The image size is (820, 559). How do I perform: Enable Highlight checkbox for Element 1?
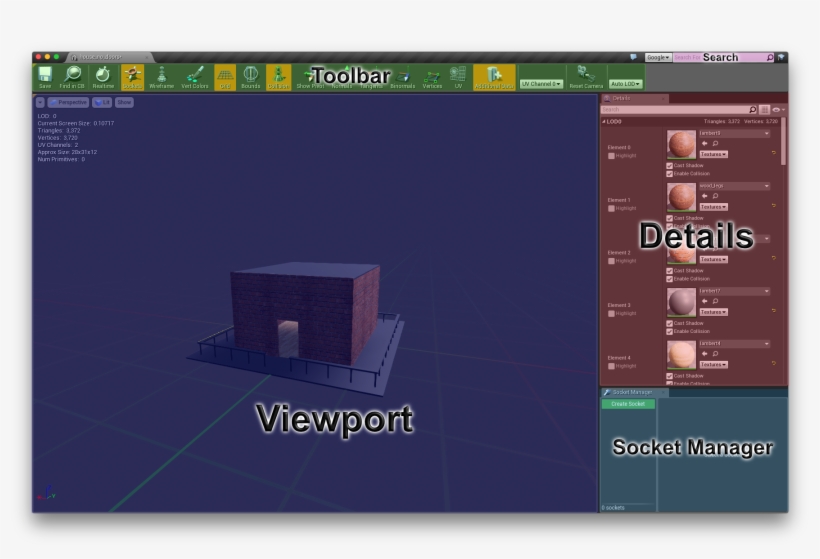coord(611,209)
